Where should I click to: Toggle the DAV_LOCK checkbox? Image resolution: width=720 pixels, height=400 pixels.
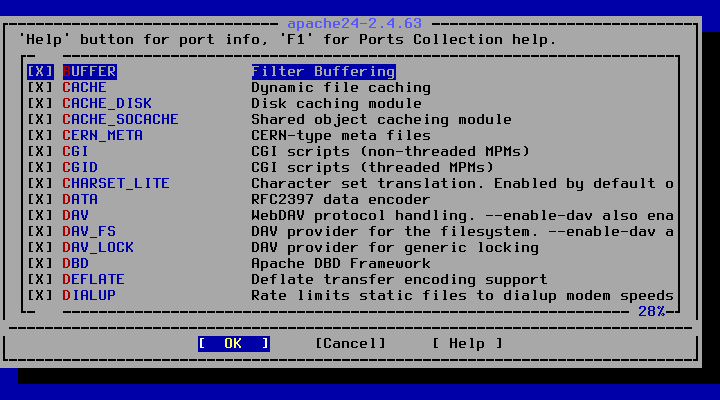(40, 248)
